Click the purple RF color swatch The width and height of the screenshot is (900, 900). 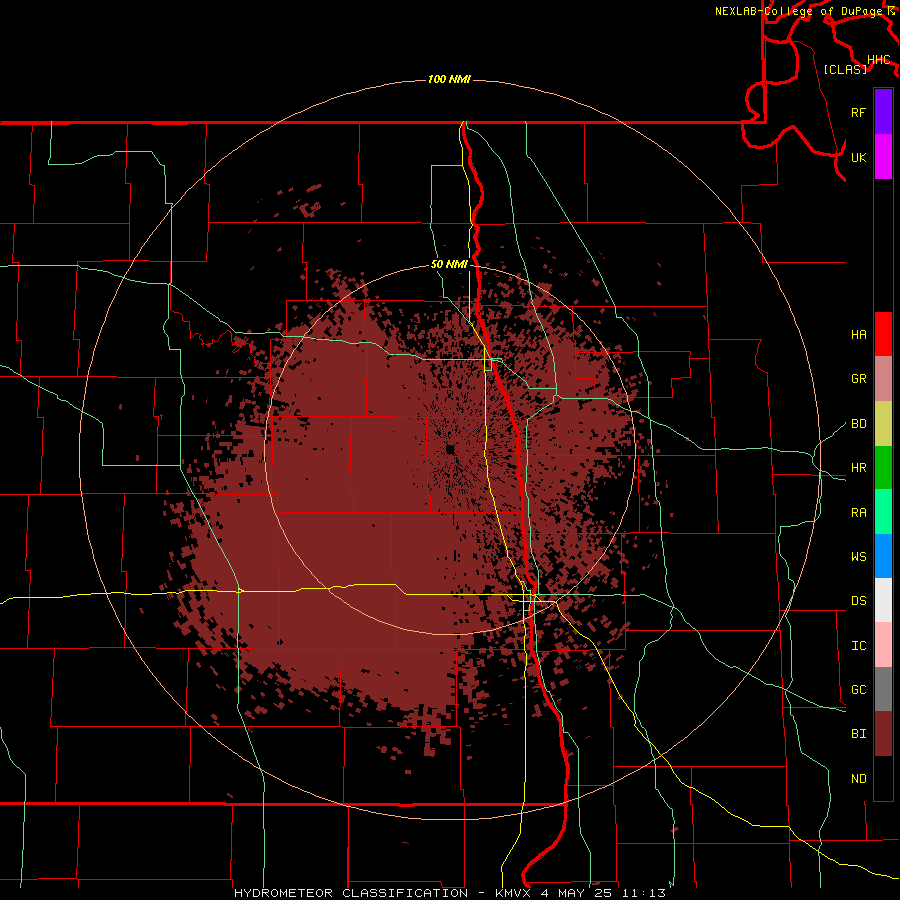tap(883, 112)
